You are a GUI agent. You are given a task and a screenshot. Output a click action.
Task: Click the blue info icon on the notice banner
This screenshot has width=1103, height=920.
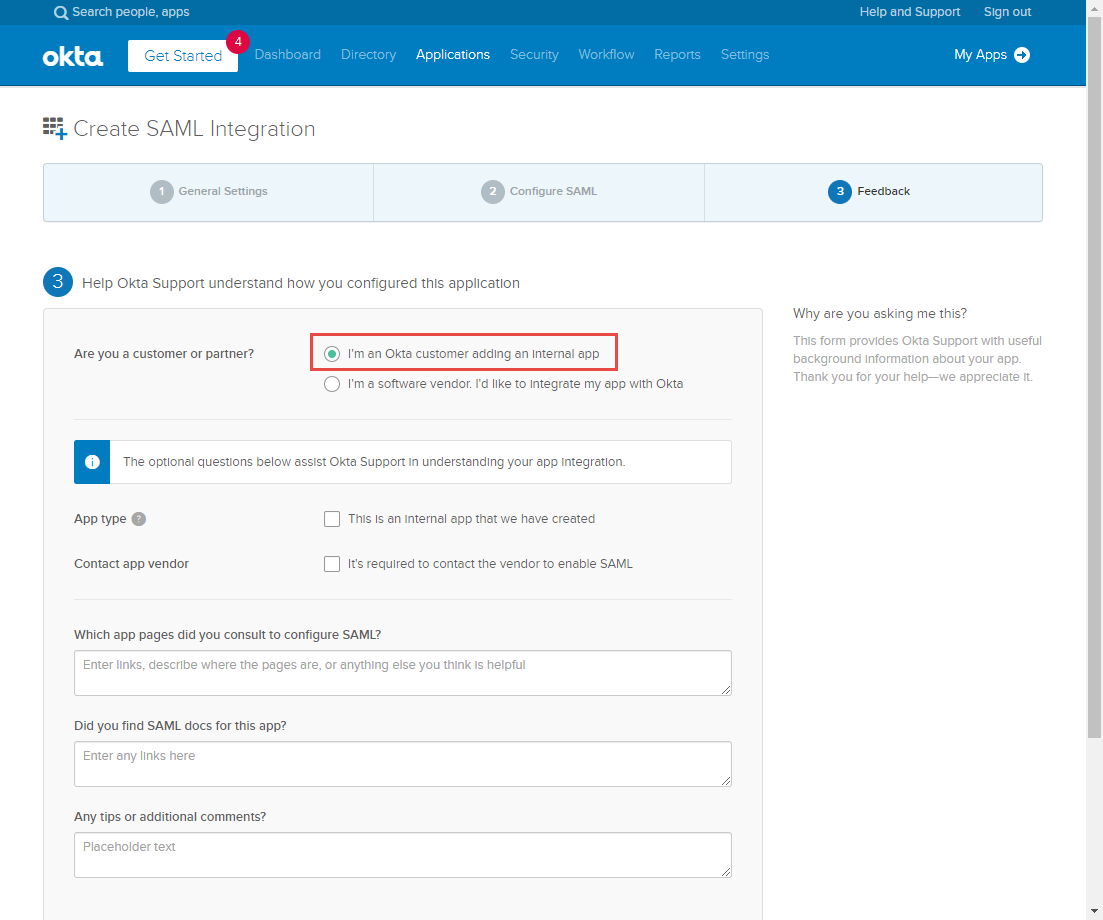click(92, 461)
